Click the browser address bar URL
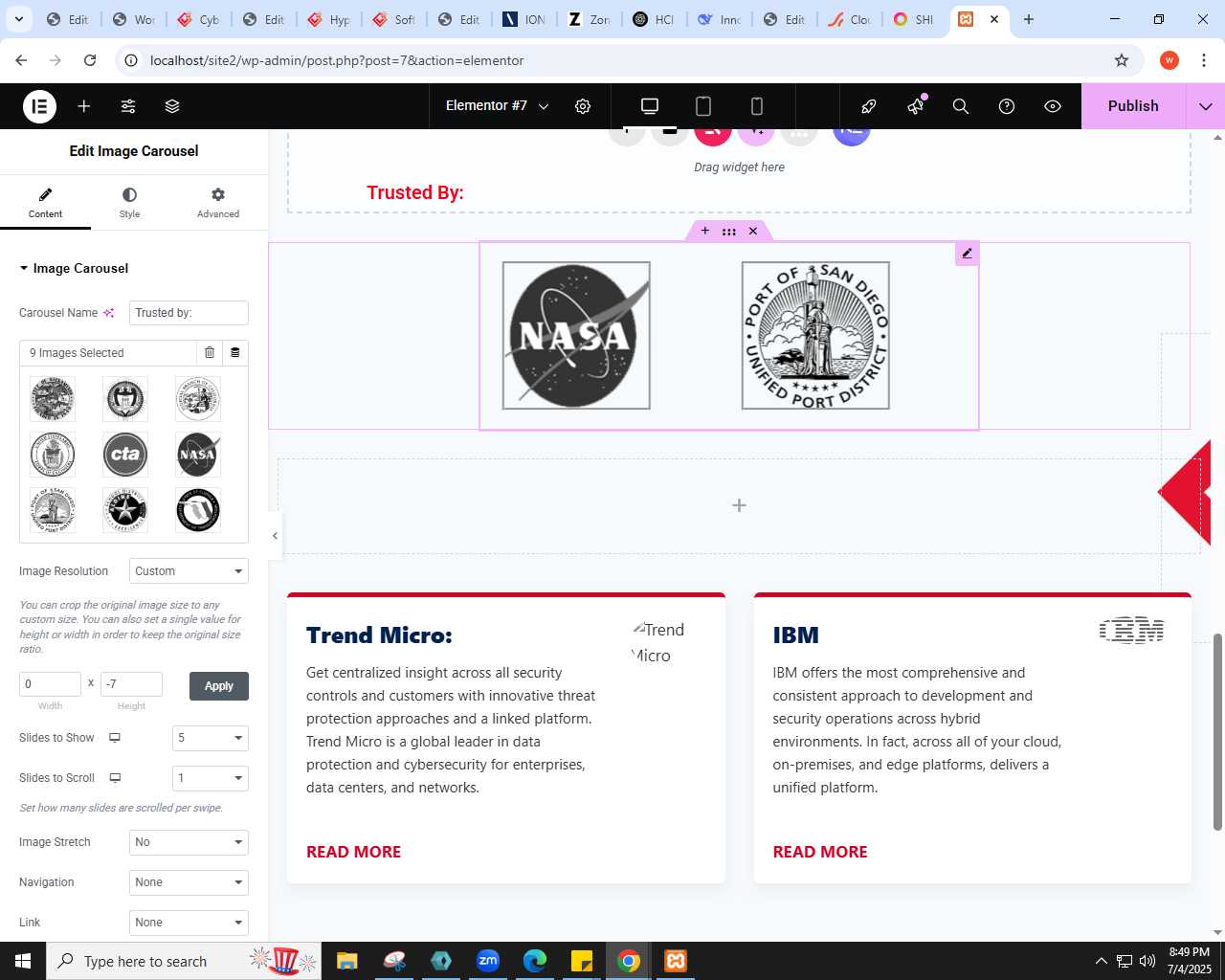 click(337, 60)
